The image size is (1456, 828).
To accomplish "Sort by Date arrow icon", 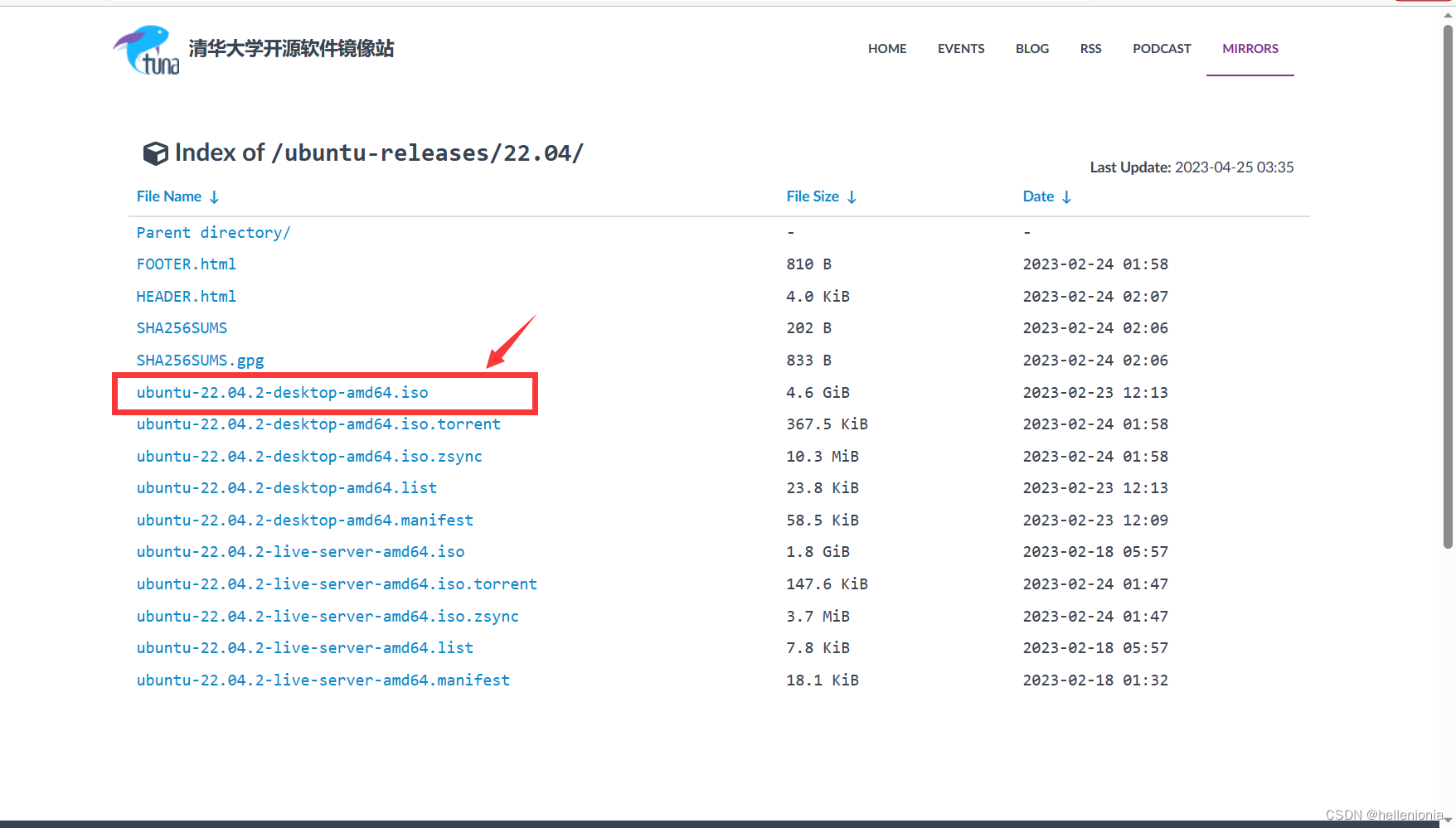I will pos(1066,197).
